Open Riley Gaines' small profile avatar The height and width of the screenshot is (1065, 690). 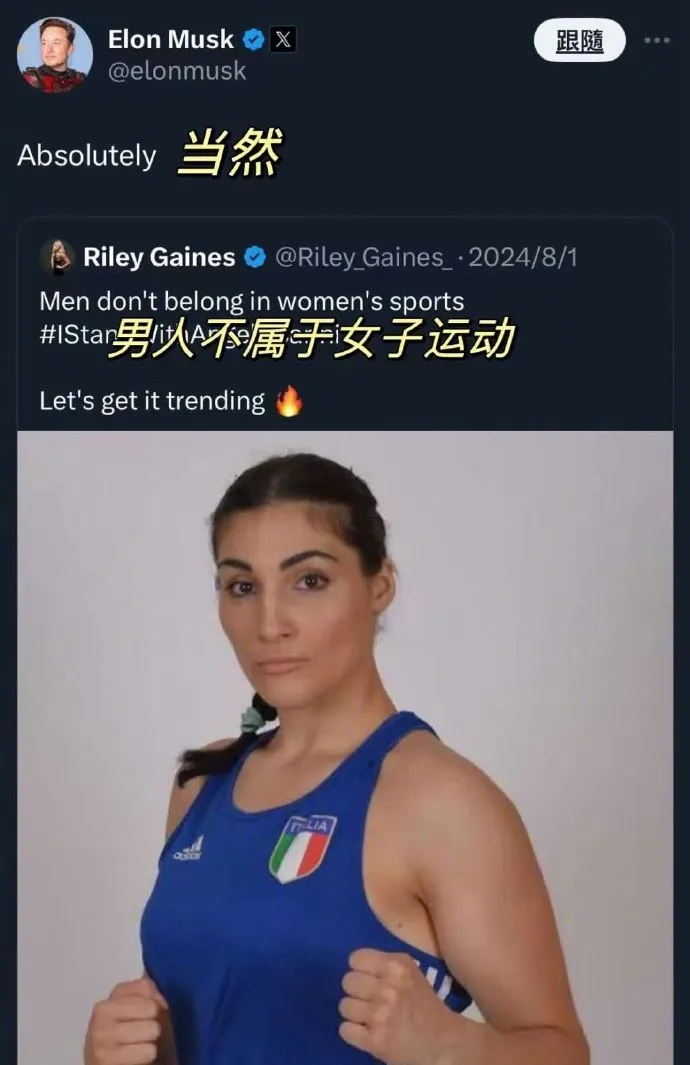(58, 257)
